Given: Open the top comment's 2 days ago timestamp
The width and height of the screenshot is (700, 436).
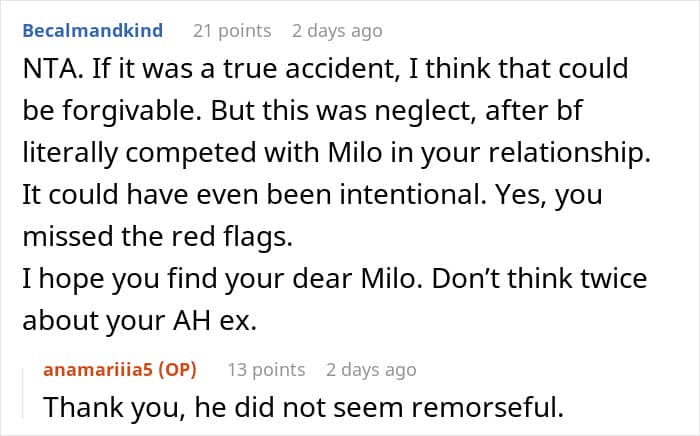Looking at the screenshot, I should point(337,31).
